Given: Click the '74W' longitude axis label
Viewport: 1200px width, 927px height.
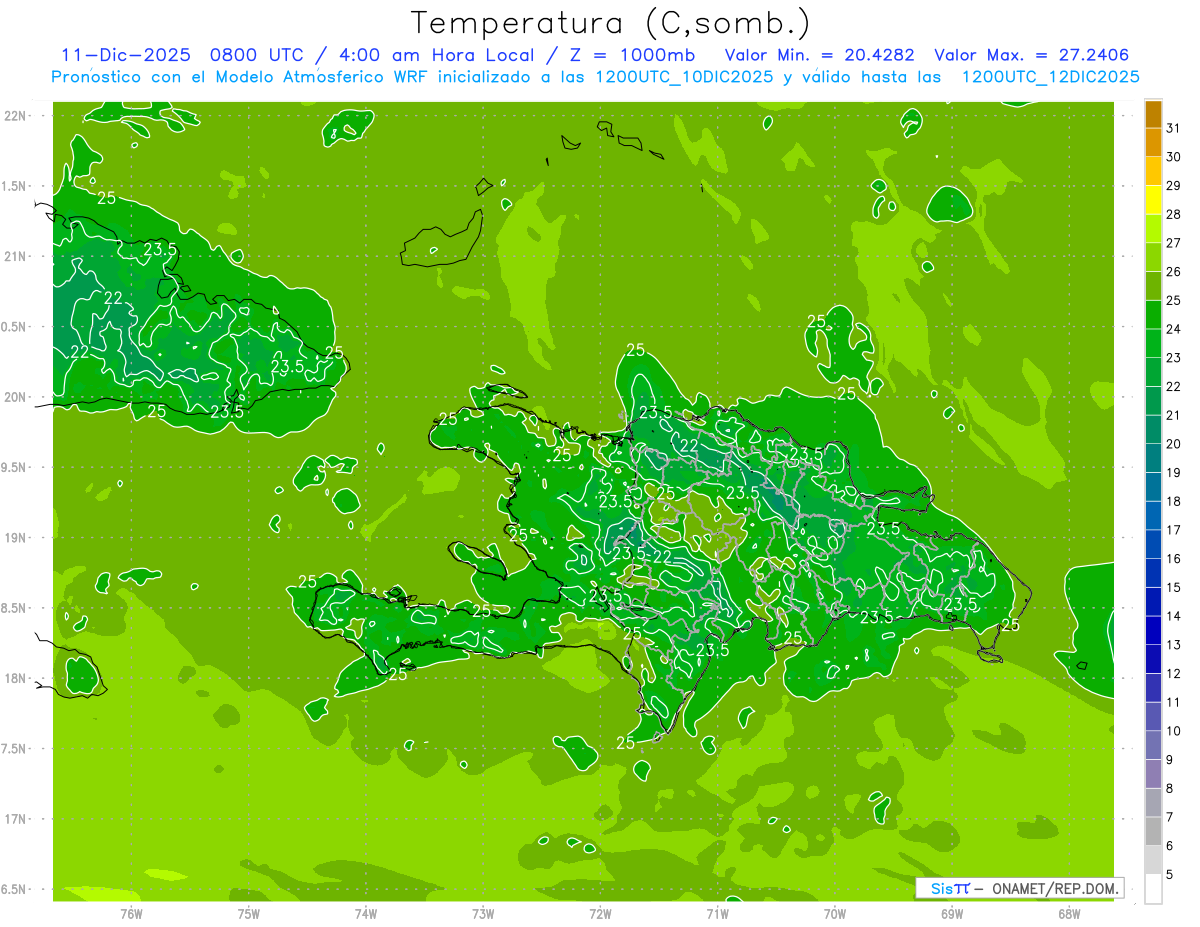Looking at the screenshot, I should tap(366, 914).
